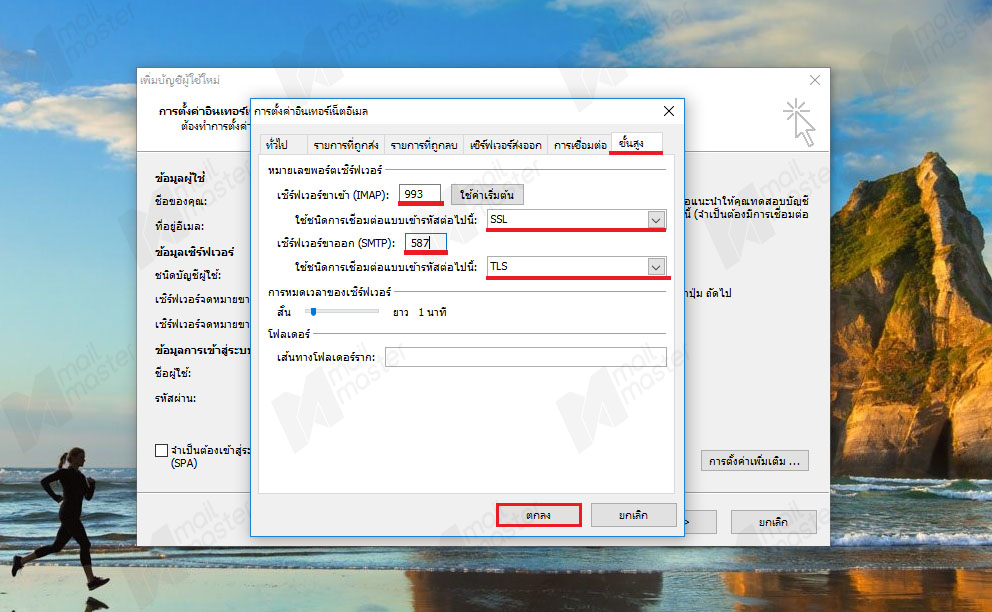The height and width of the screenshot is (612, 992).
Task: Select the รายการที่ถูกลบ tab
Action: point(423,145)
